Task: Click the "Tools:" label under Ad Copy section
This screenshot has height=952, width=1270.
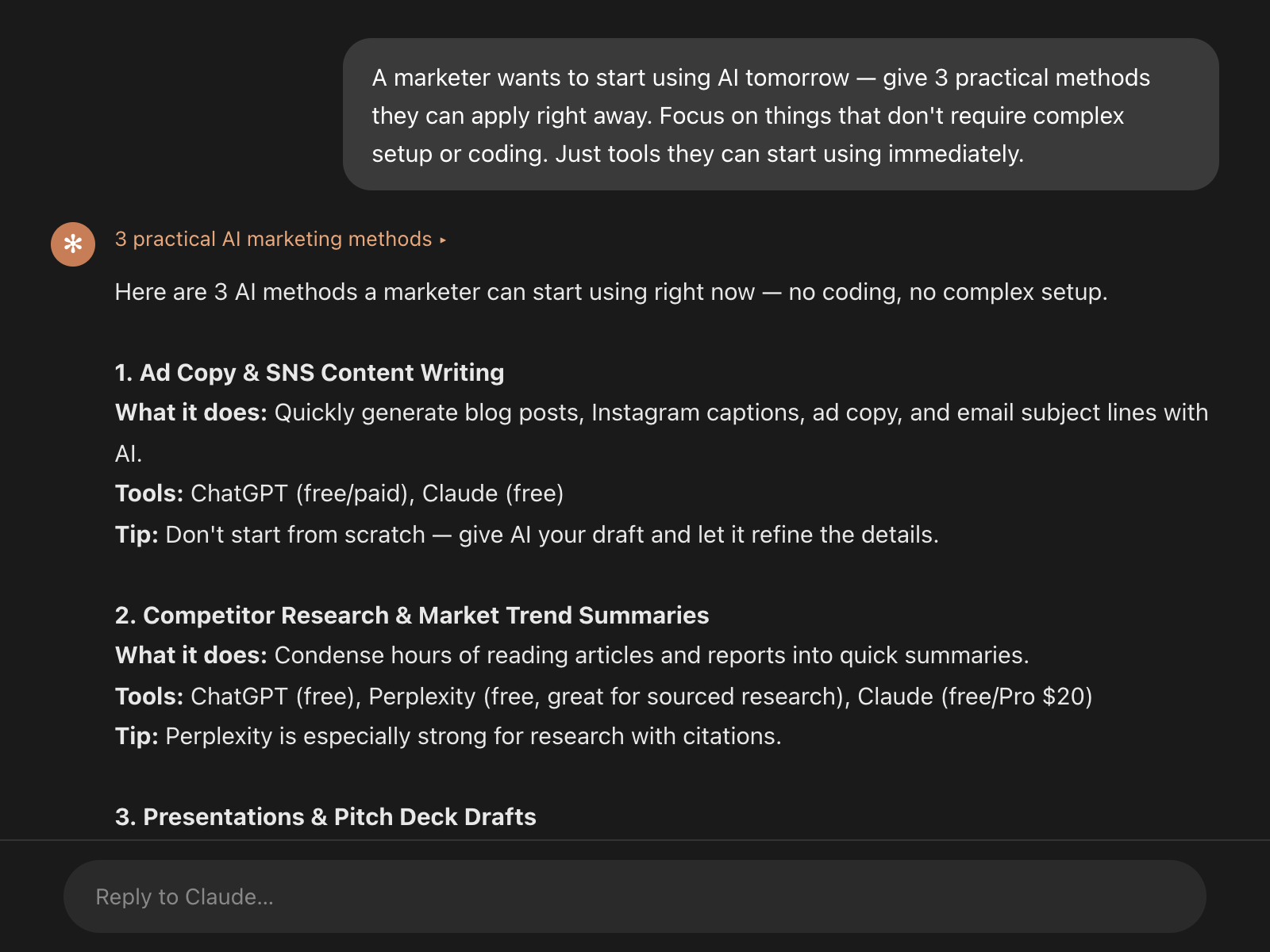Action: tap(149, 493)
